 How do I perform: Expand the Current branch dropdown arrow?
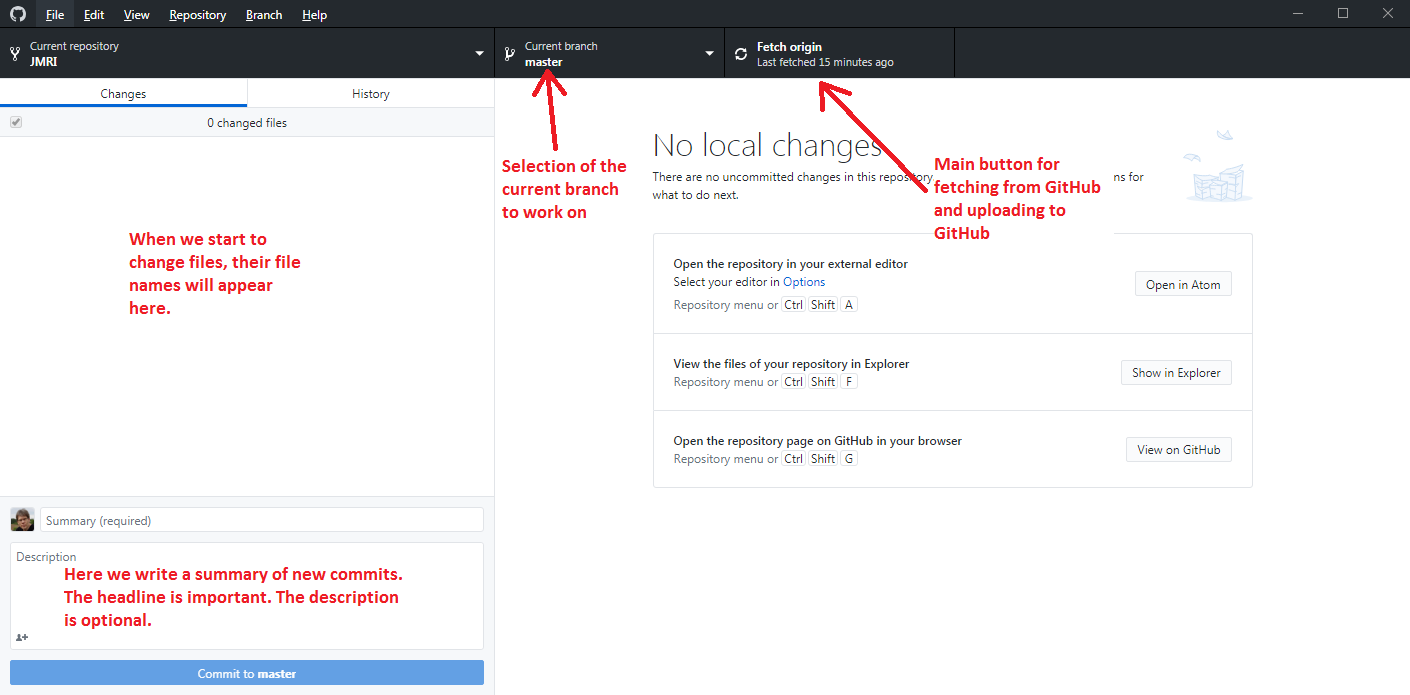tap(709, 54)
